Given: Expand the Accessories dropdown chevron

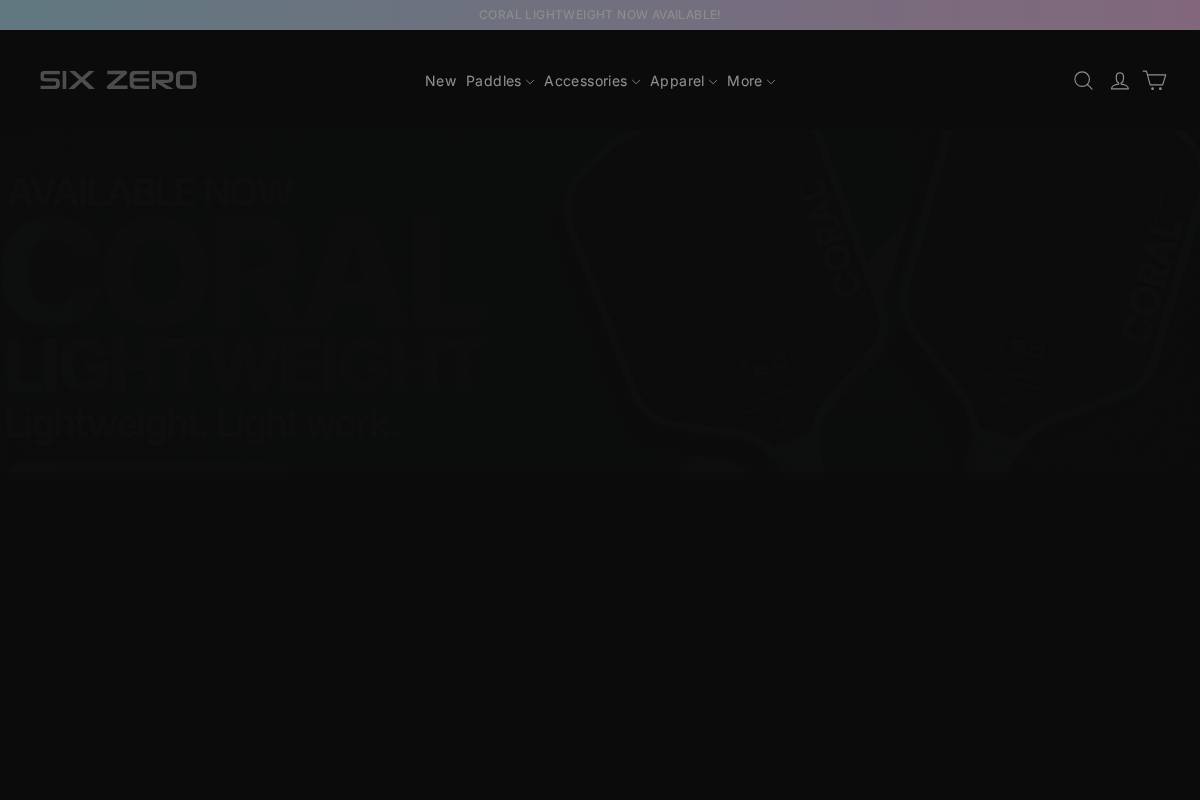Looking at the screenshot, I should click(636, 82).
